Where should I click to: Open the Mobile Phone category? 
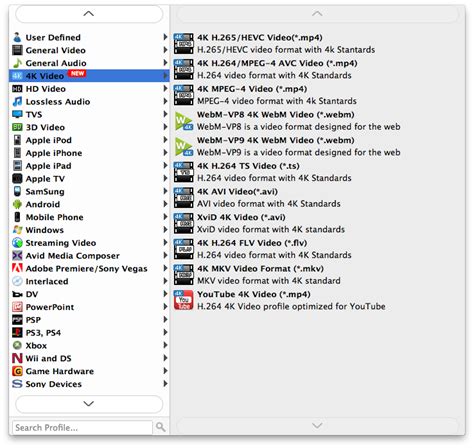(89, 217)
